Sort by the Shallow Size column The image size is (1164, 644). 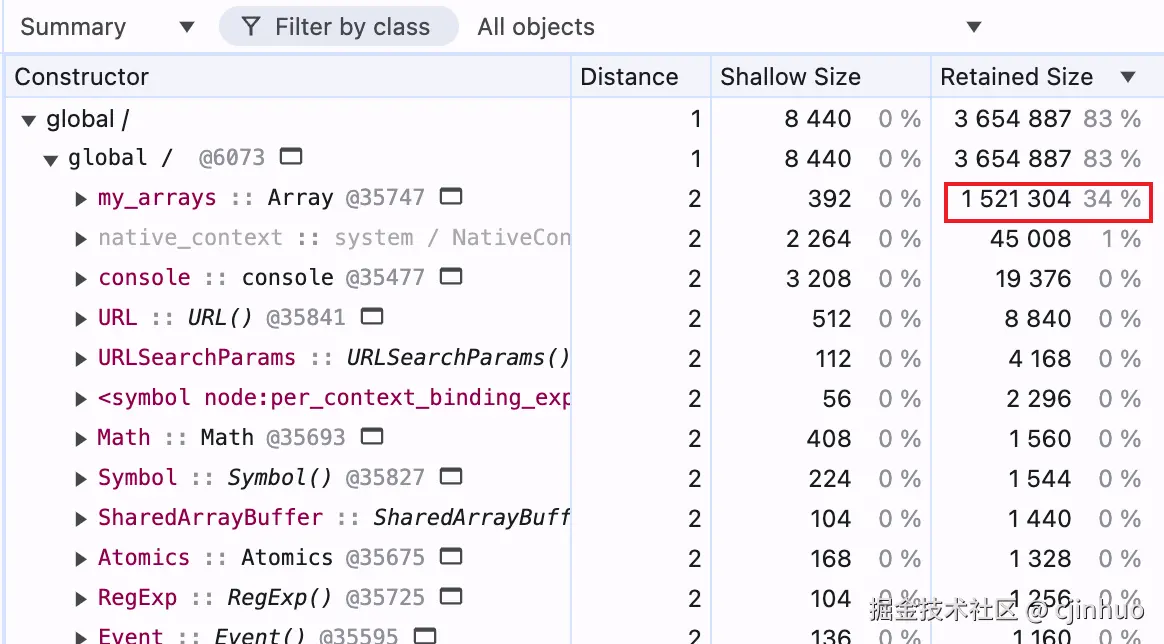click(790, 77)
